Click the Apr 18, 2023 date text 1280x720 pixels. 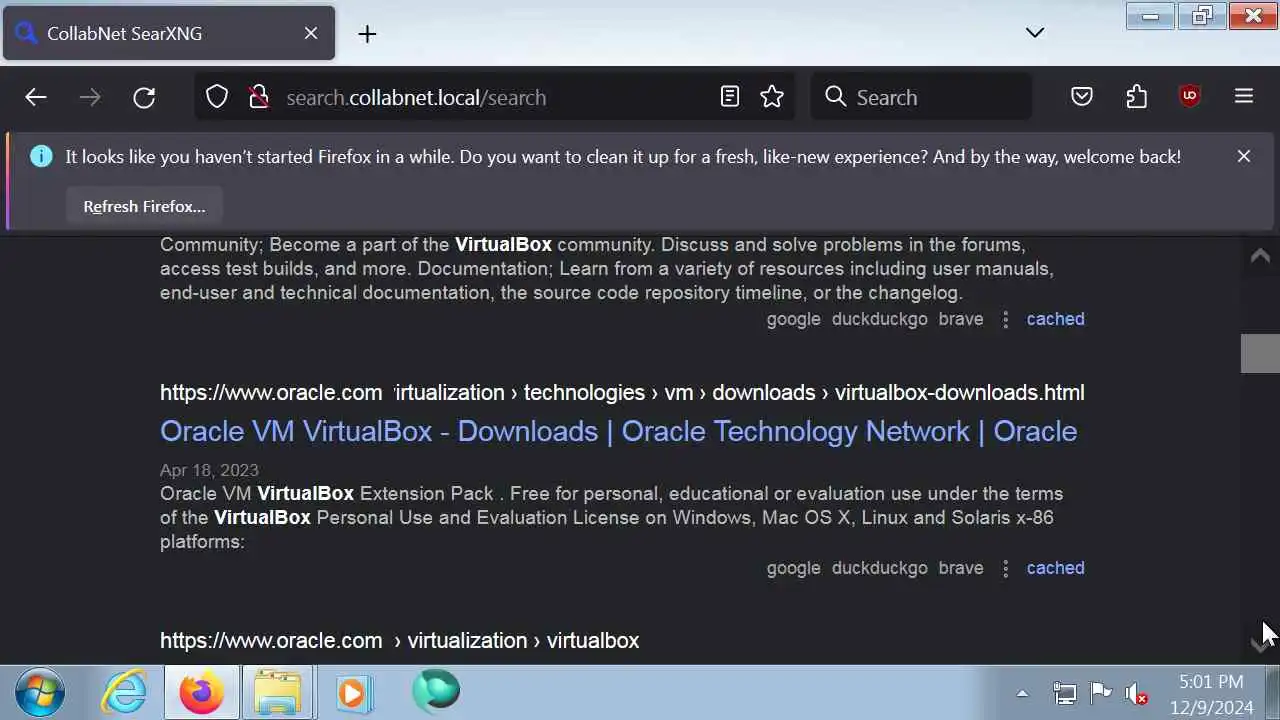point(209,470)
